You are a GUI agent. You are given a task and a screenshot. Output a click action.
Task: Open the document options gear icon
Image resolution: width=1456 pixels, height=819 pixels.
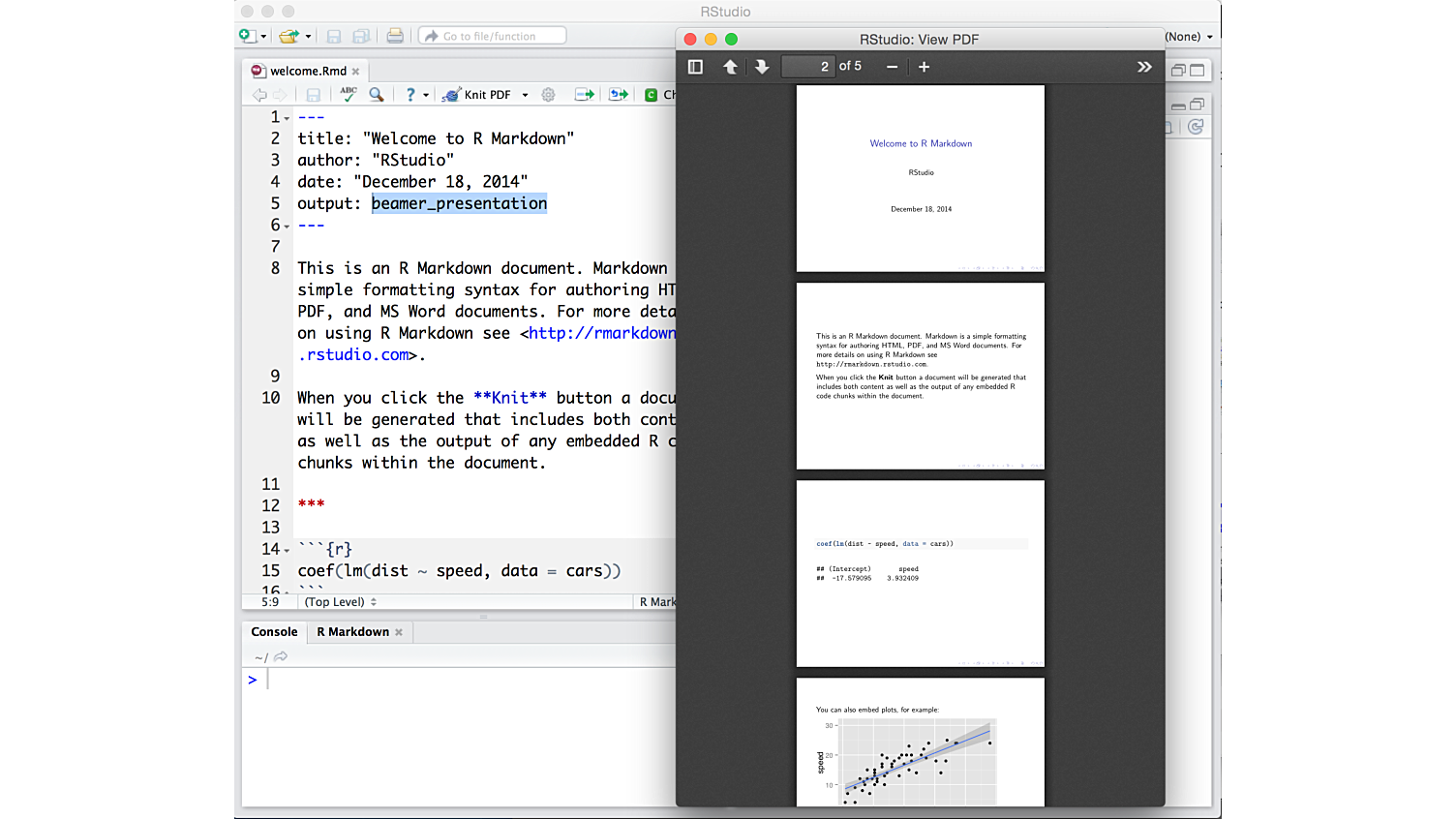[x=548, y=95]
